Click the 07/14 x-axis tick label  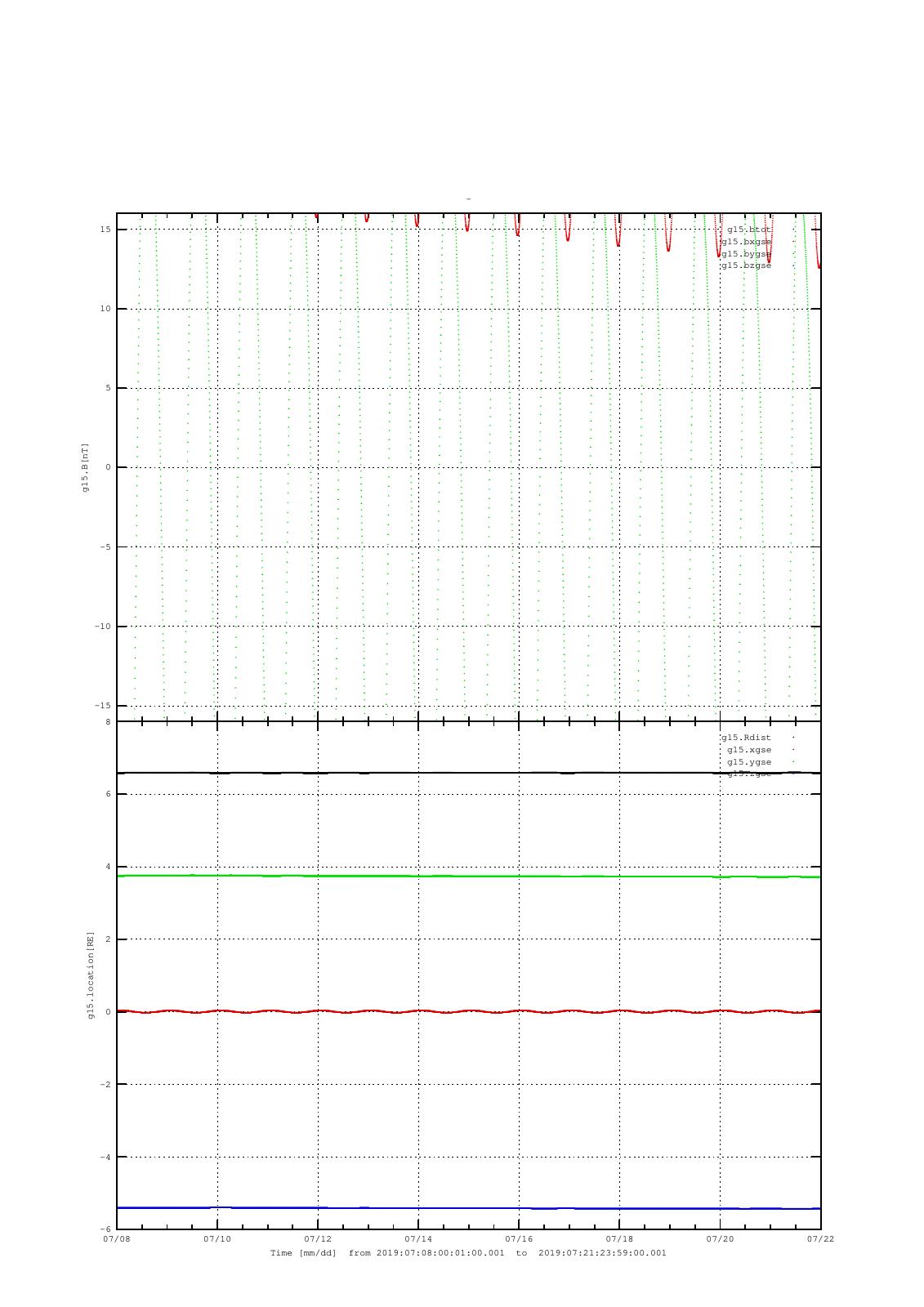[418, 1239]
